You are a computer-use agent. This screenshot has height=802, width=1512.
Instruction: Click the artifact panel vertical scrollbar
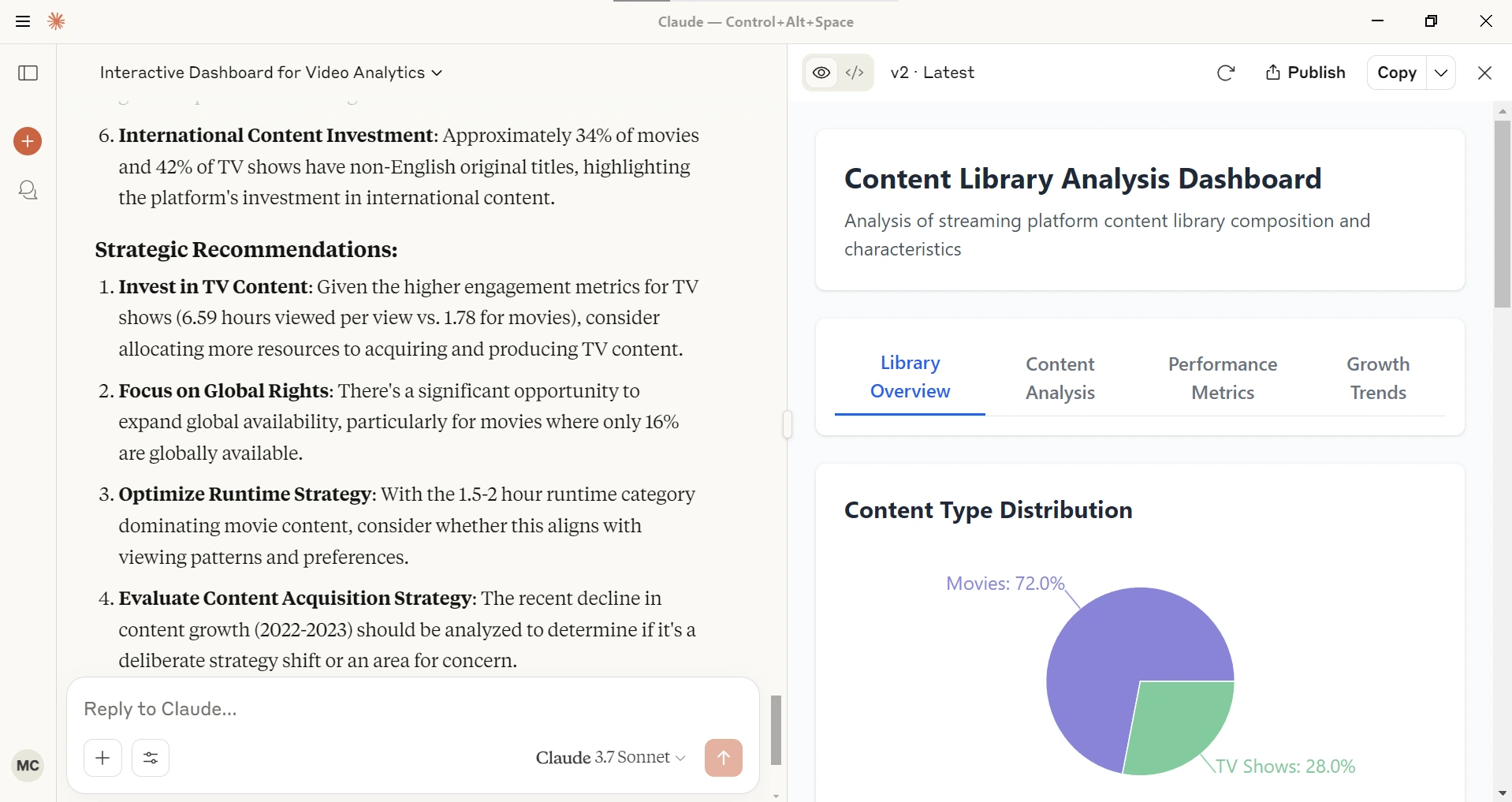1503,214
